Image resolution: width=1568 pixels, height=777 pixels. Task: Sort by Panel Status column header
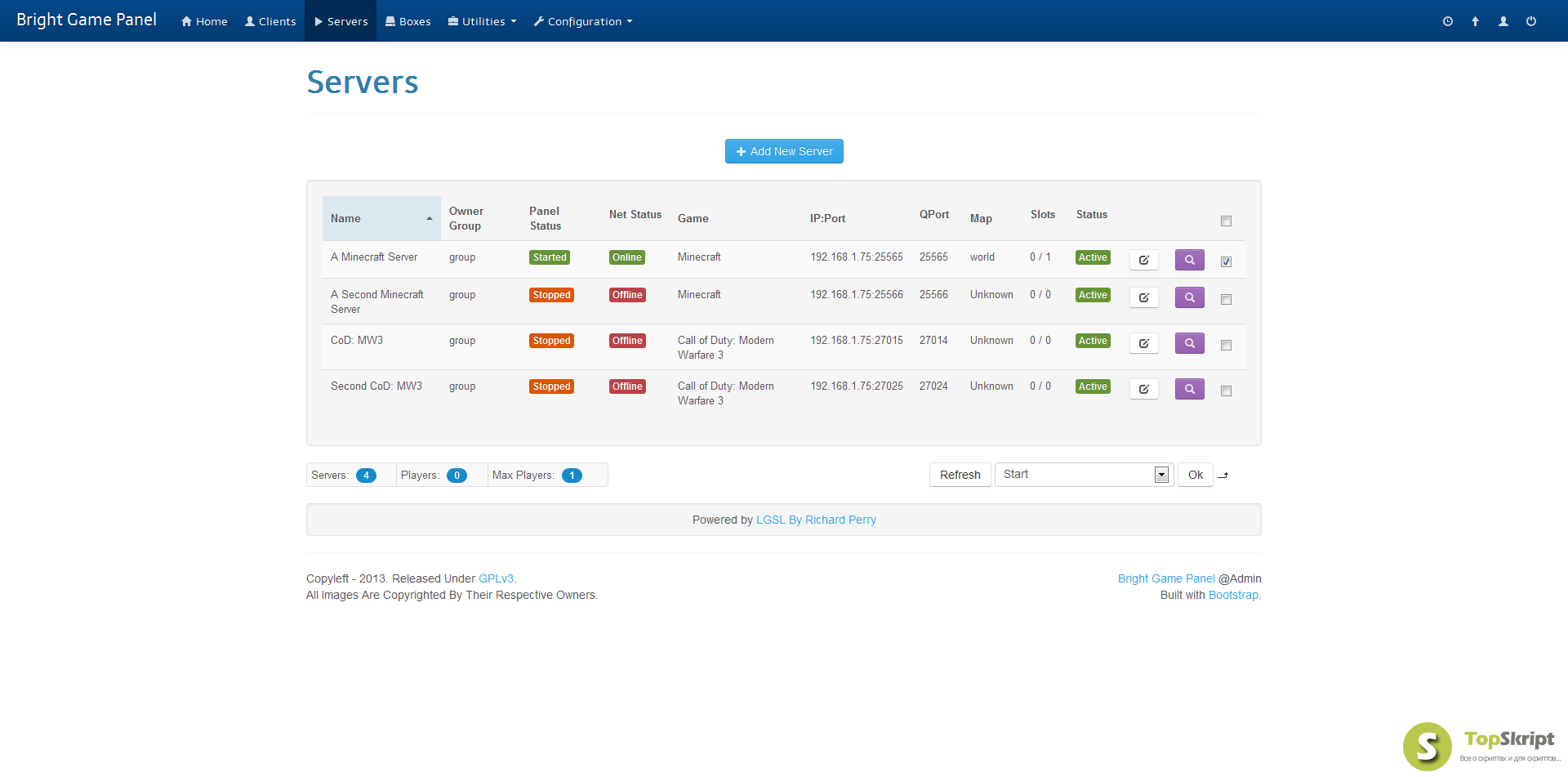coord(561,218)
